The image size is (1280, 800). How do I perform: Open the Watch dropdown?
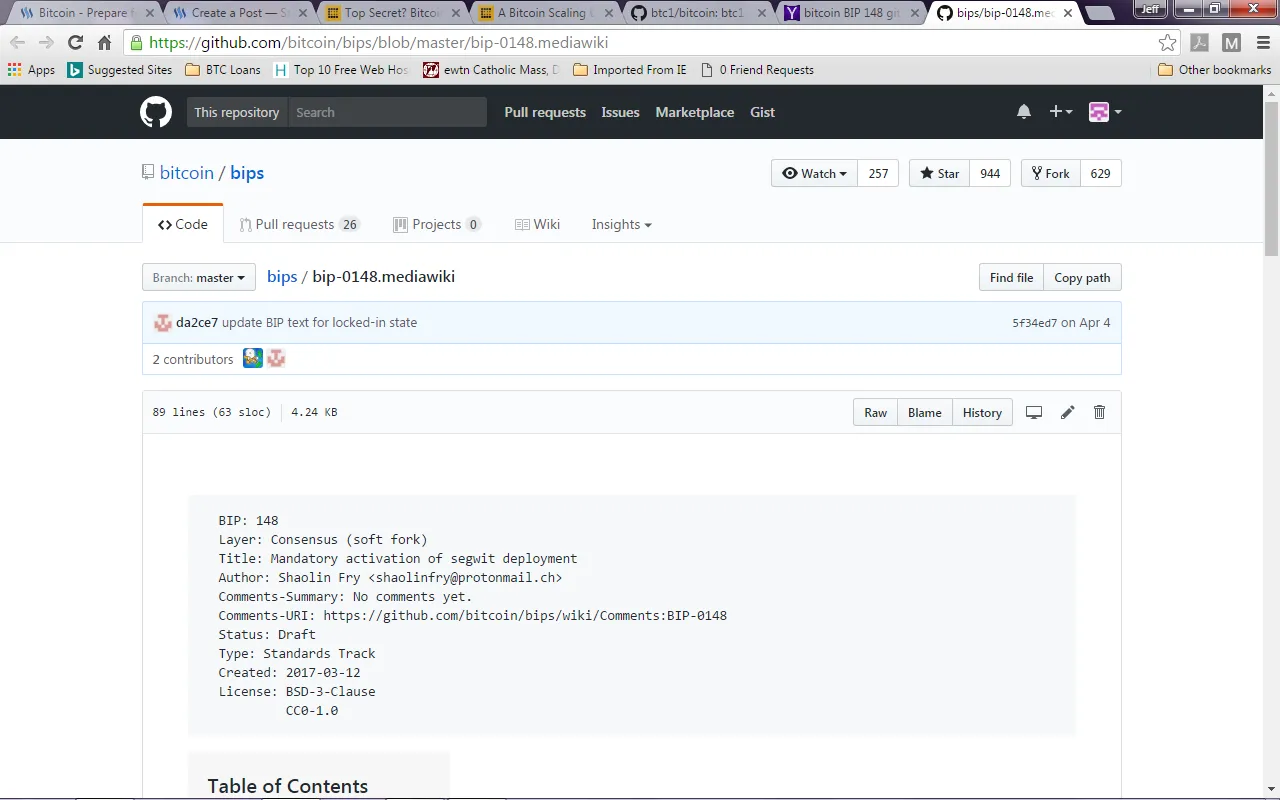tap(814, 173)
